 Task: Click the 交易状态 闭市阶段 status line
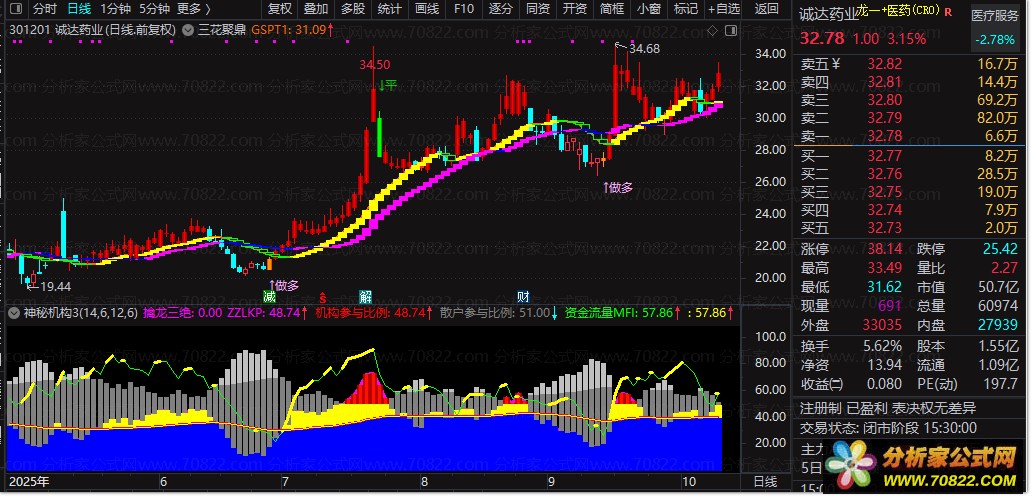pos(888,428)
